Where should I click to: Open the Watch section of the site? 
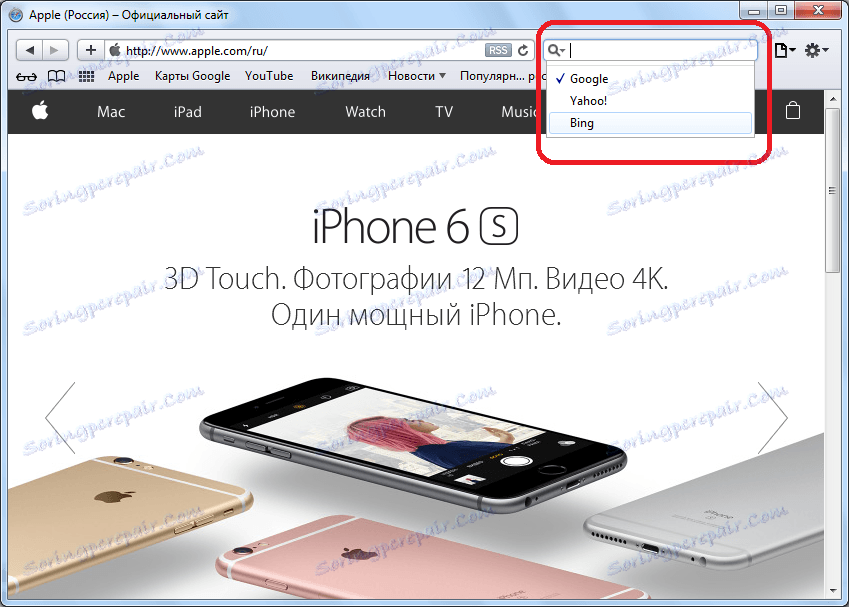(365, 112)
